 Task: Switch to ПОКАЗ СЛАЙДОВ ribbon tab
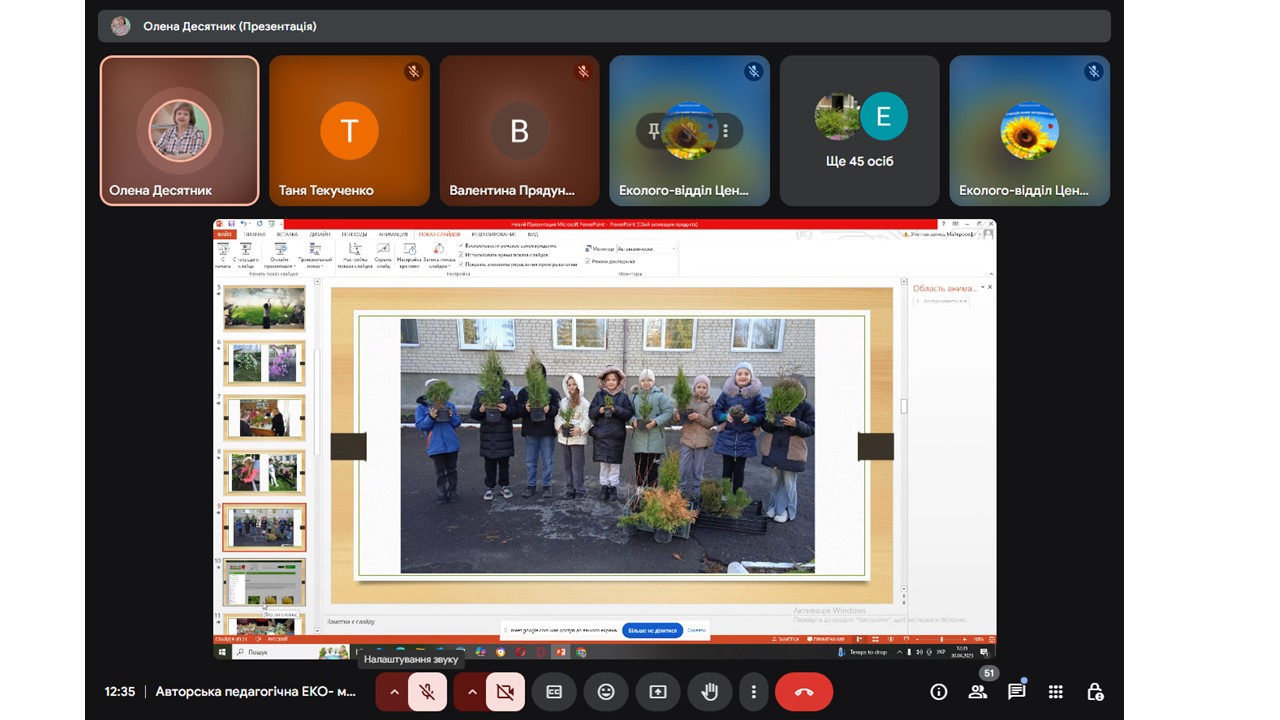coord(439,234)
